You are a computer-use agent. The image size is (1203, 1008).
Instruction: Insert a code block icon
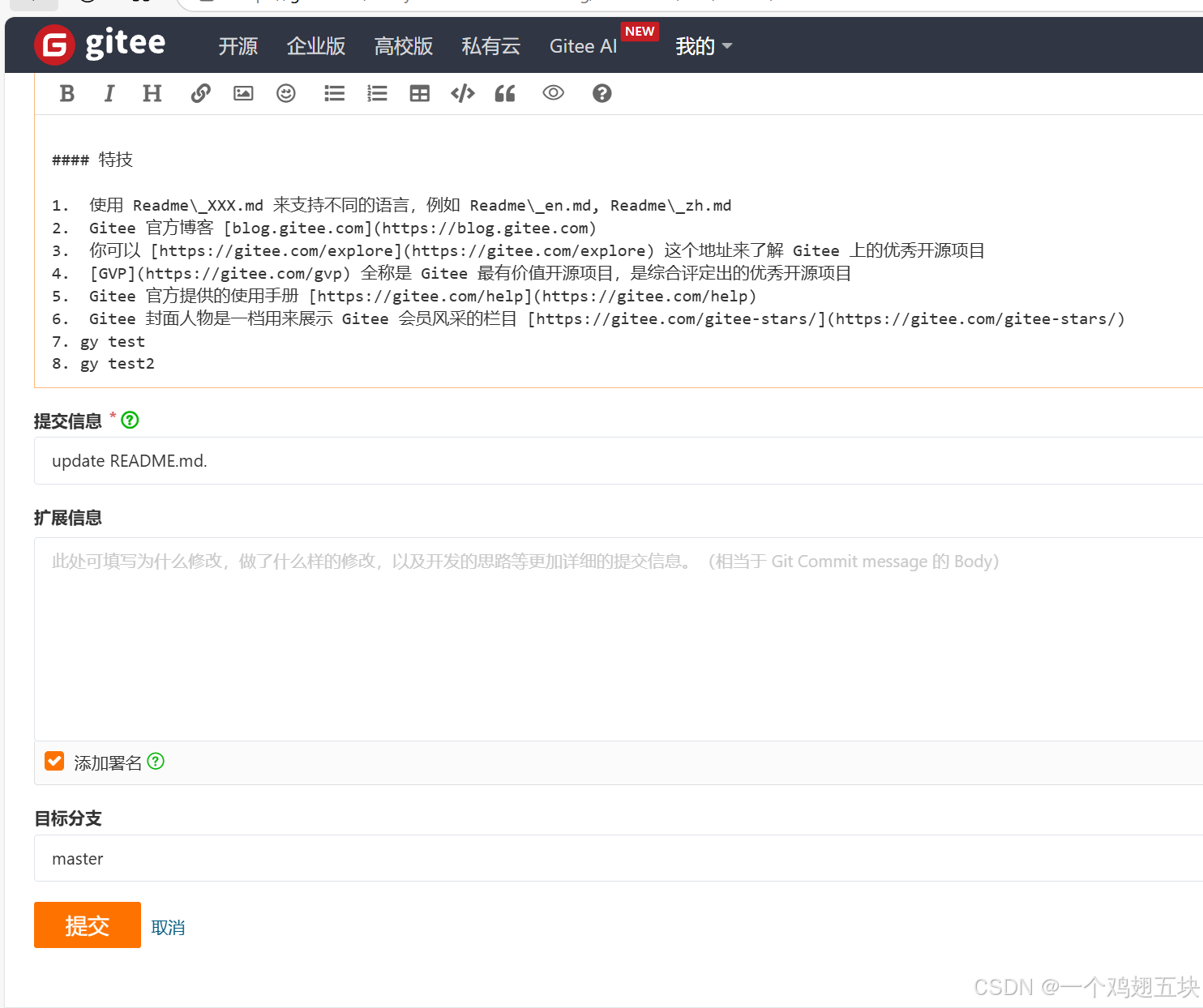click(463, 93)
